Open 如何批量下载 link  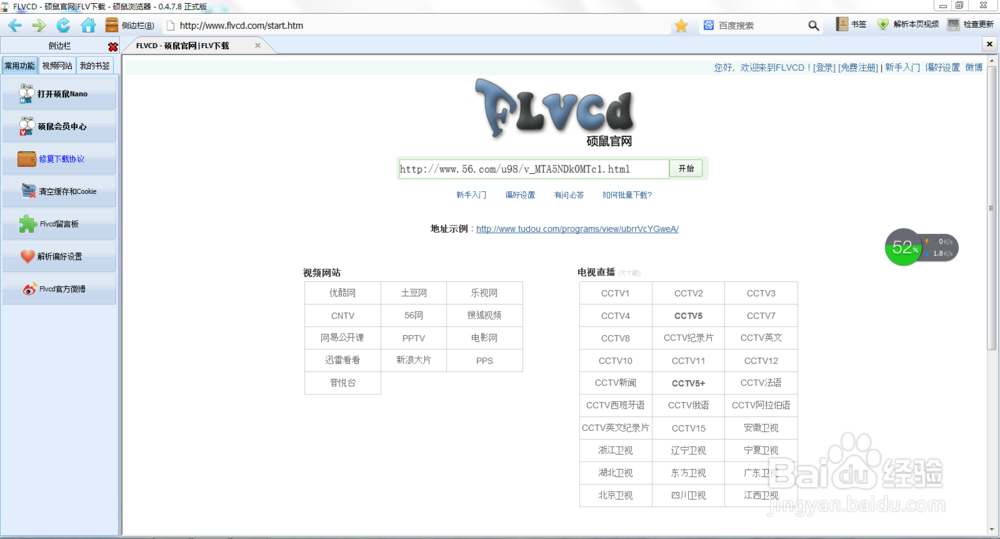627,195
